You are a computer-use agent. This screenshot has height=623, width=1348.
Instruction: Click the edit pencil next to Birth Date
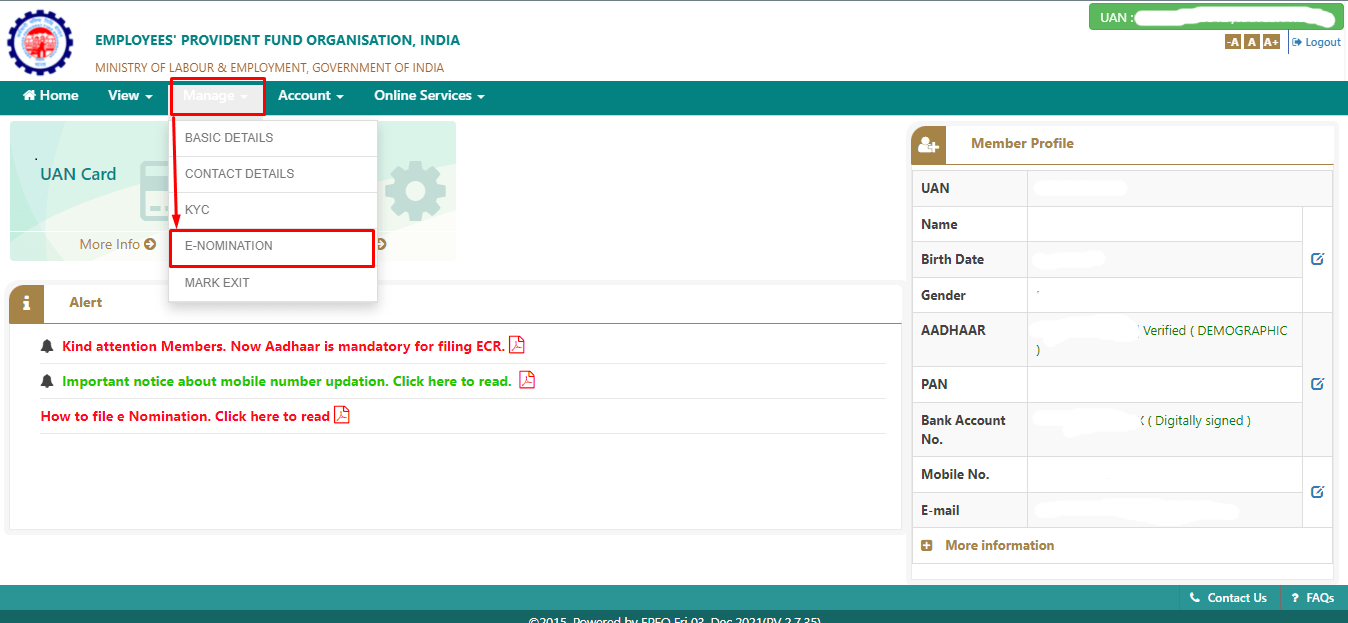pyautogui.click(x=1317, y=258)
